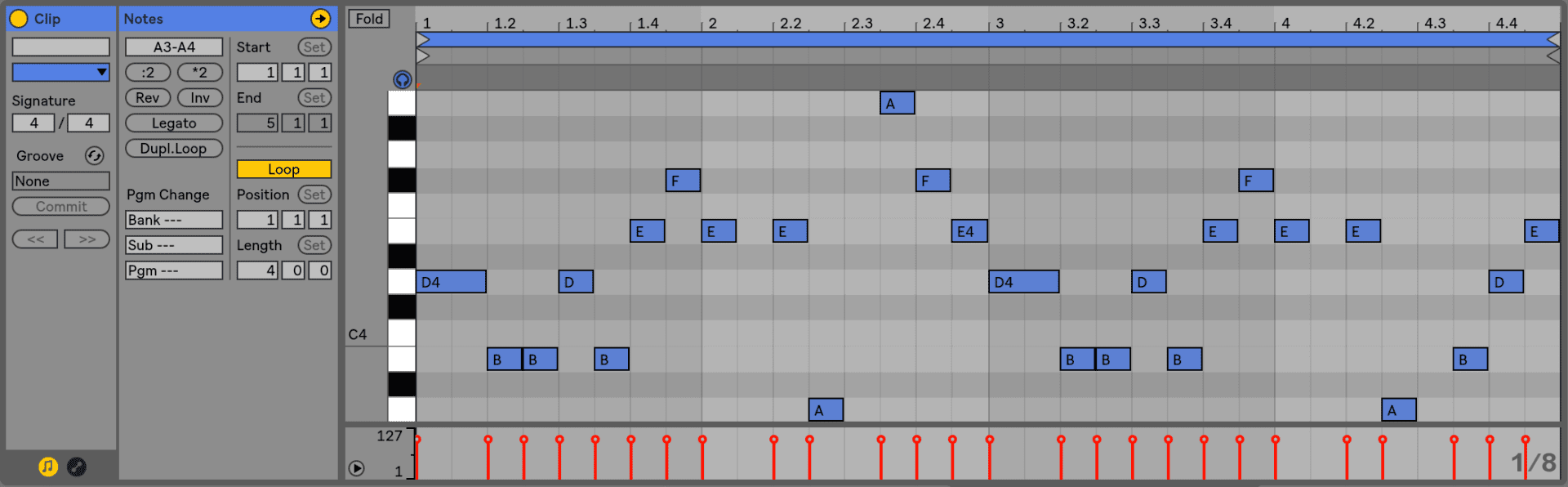Open the Sub bank chooser
The width and height of the screenshot is (1568, 487).
tap(174, 245)
